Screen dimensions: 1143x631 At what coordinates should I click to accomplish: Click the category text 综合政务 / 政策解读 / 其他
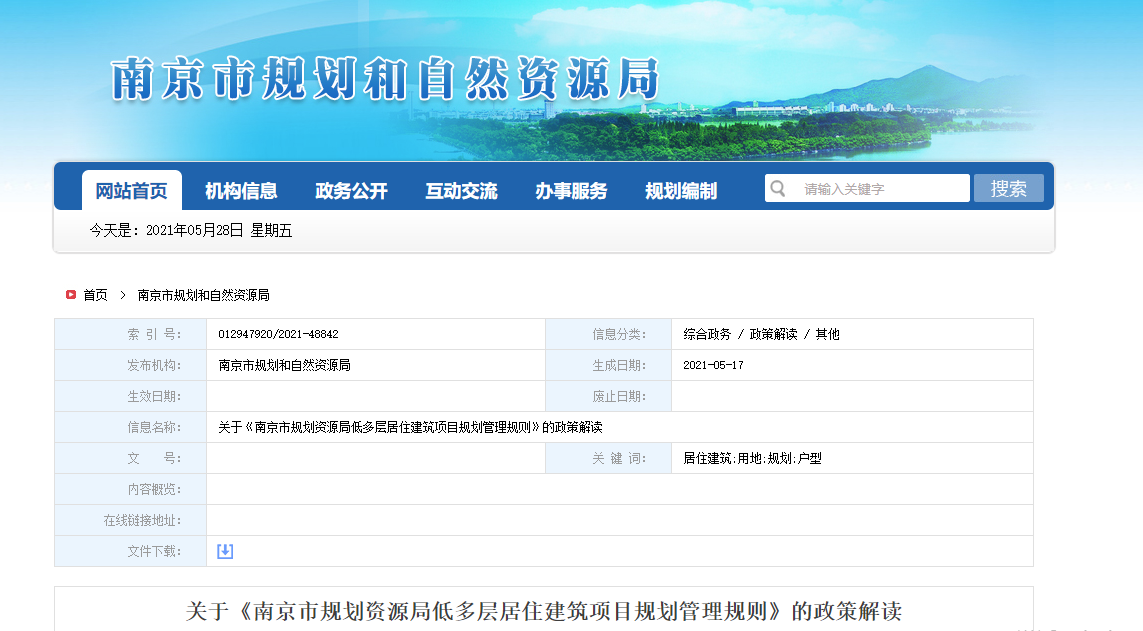click(761, 334)
